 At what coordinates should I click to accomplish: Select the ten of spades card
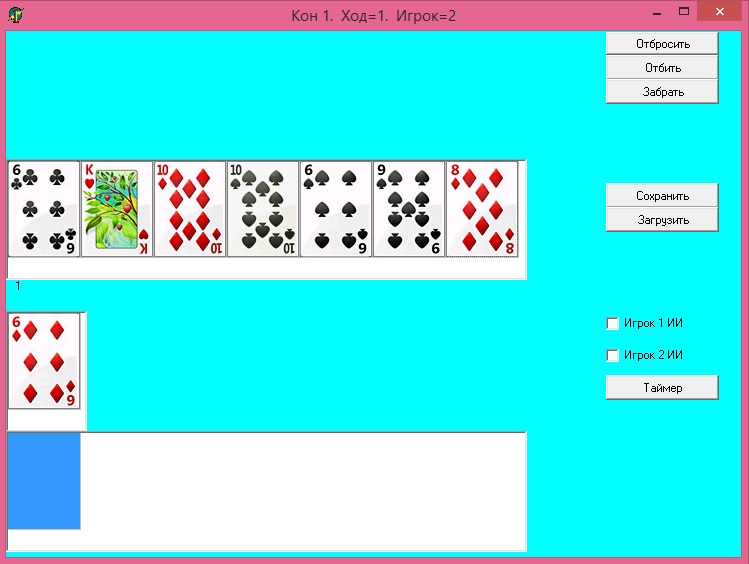click(x=263, y=209)
